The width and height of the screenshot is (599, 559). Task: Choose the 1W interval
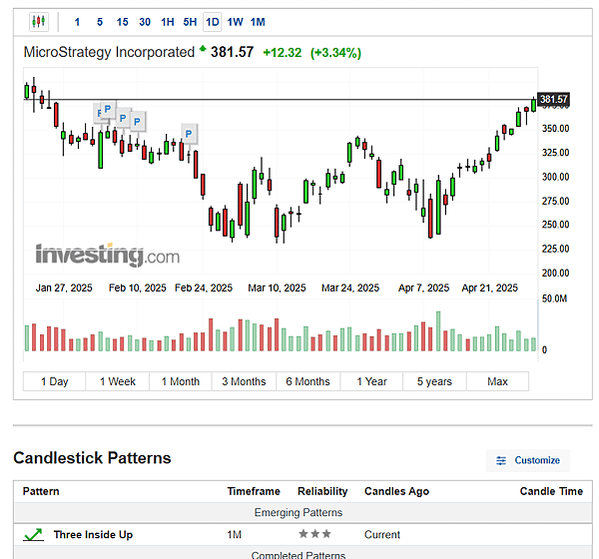coord(235,22)
